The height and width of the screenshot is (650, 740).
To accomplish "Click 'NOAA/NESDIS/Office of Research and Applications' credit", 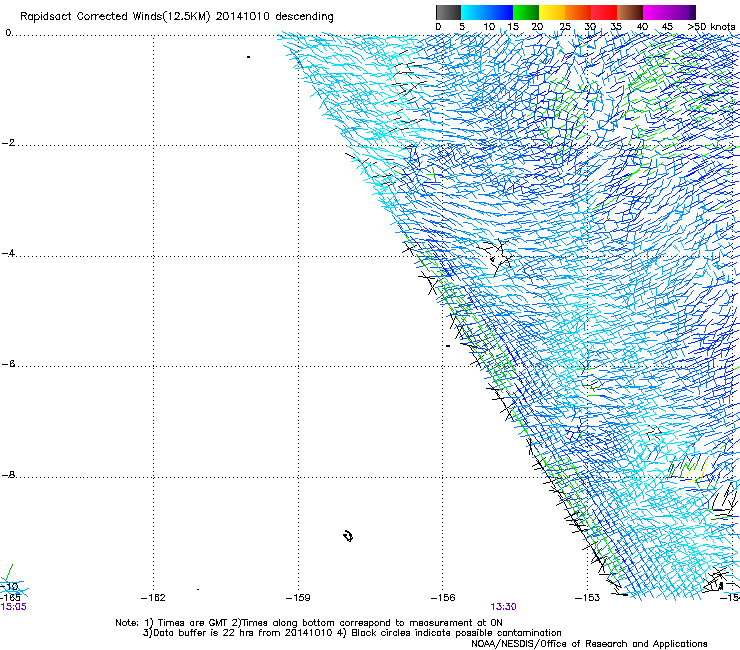I will (x=589, y=644).
